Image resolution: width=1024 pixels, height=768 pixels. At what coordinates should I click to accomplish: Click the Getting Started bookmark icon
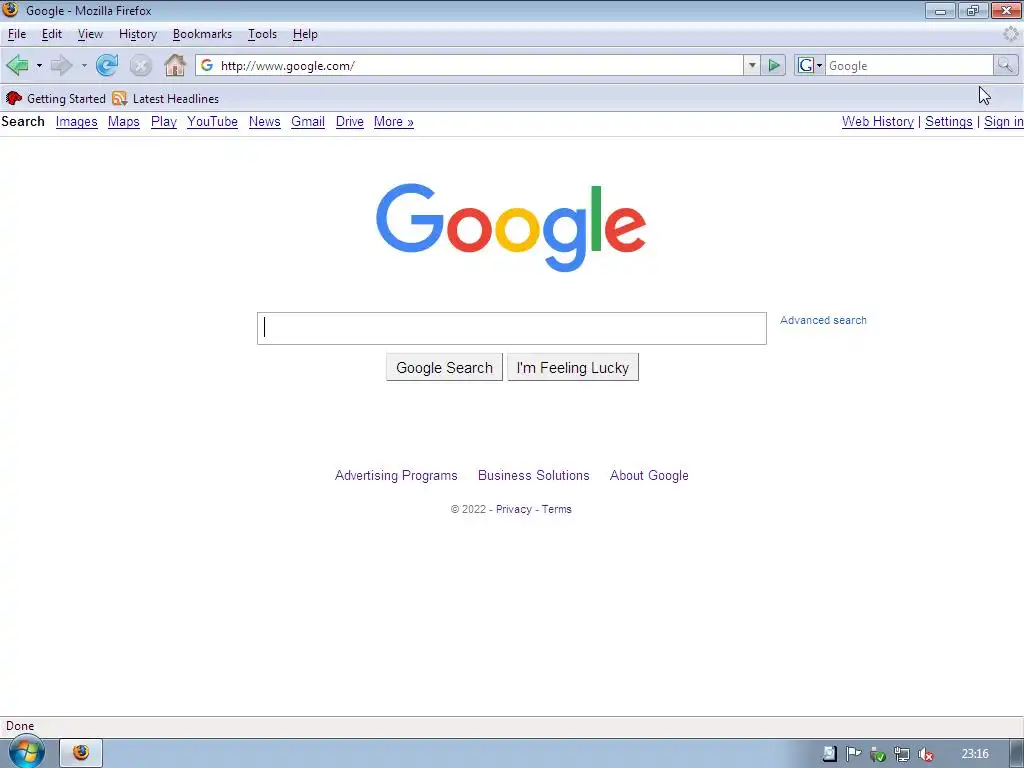[14, 99]
